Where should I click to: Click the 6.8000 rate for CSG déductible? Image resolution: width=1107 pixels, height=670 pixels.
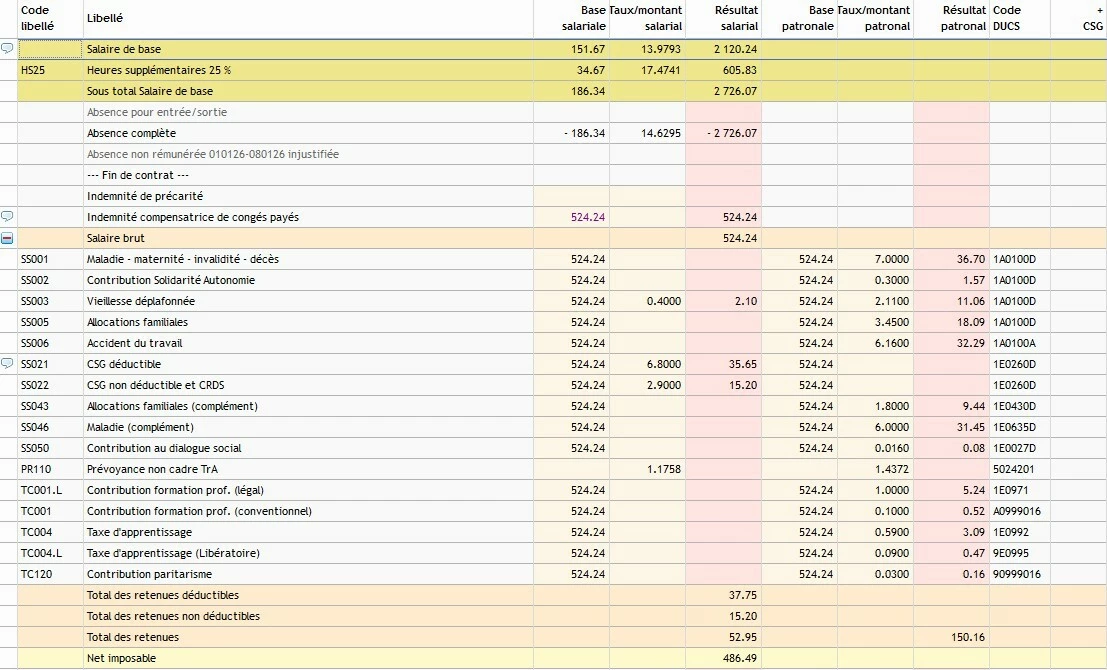(x=664, y=364)
